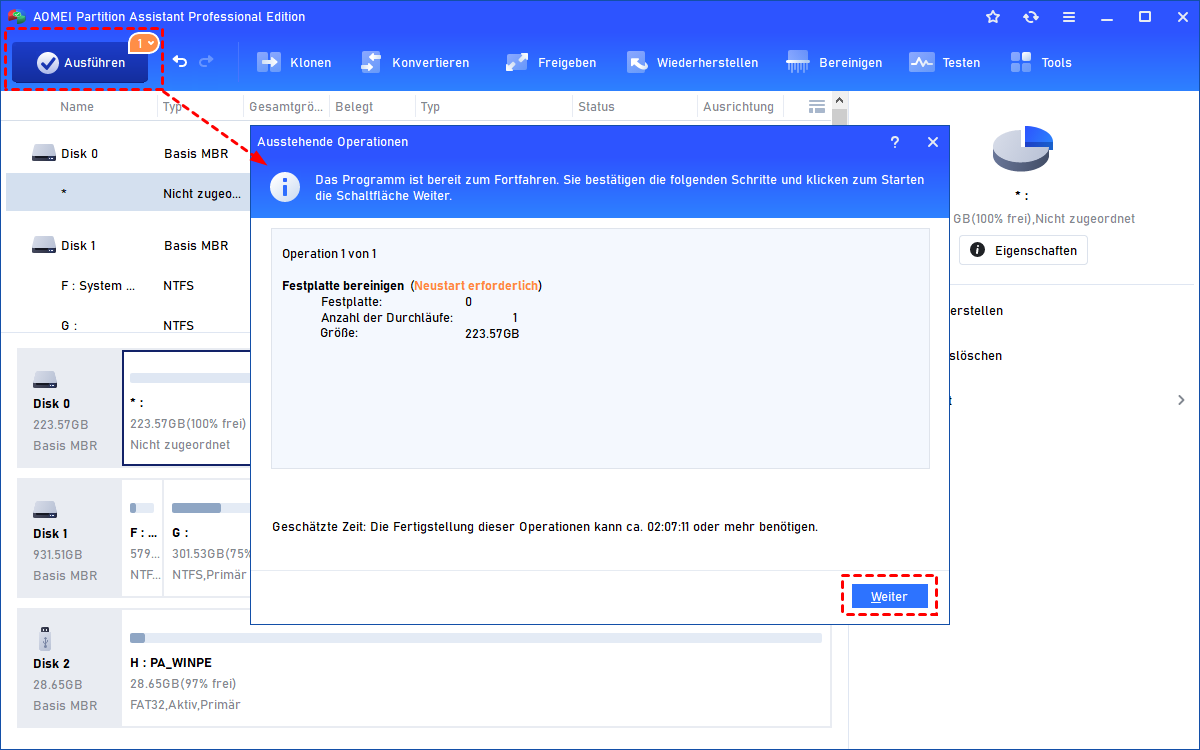The width and height of the screenshot is (1200, 750).
Task: Expand the right panel chevron arrow
Action: pyautogui.click(x=1182, y=400)
